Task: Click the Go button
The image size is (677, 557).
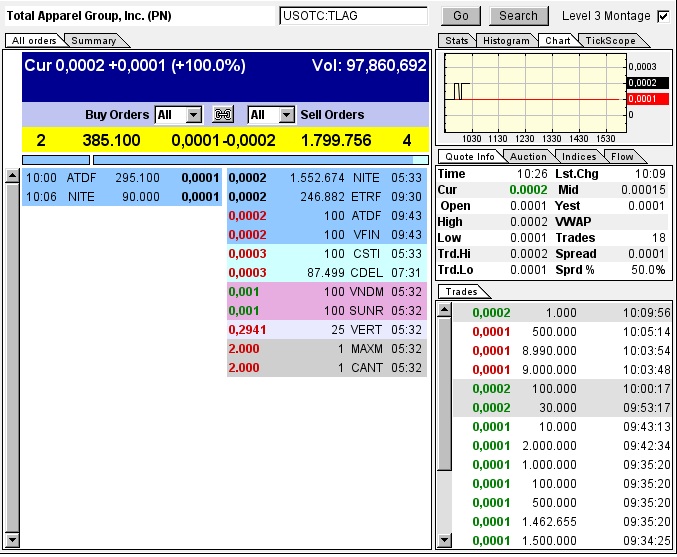Action: point(461,16)
